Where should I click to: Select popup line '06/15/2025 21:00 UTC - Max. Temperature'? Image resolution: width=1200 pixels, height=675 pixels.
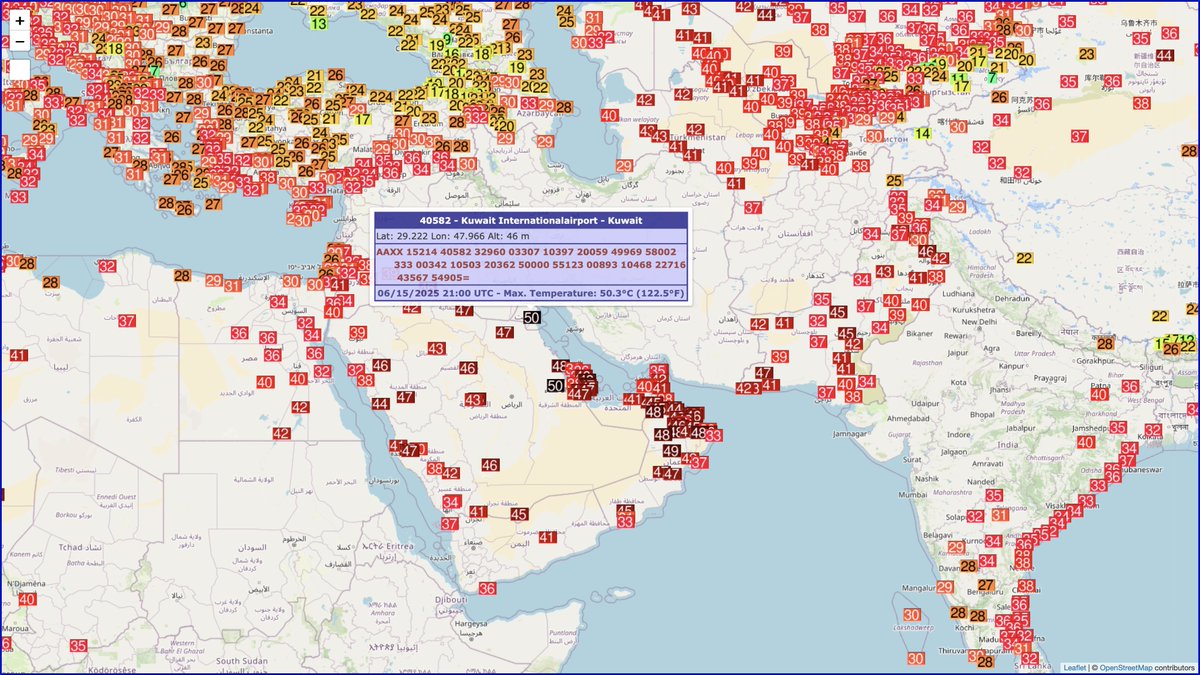(x=531, y=293)
